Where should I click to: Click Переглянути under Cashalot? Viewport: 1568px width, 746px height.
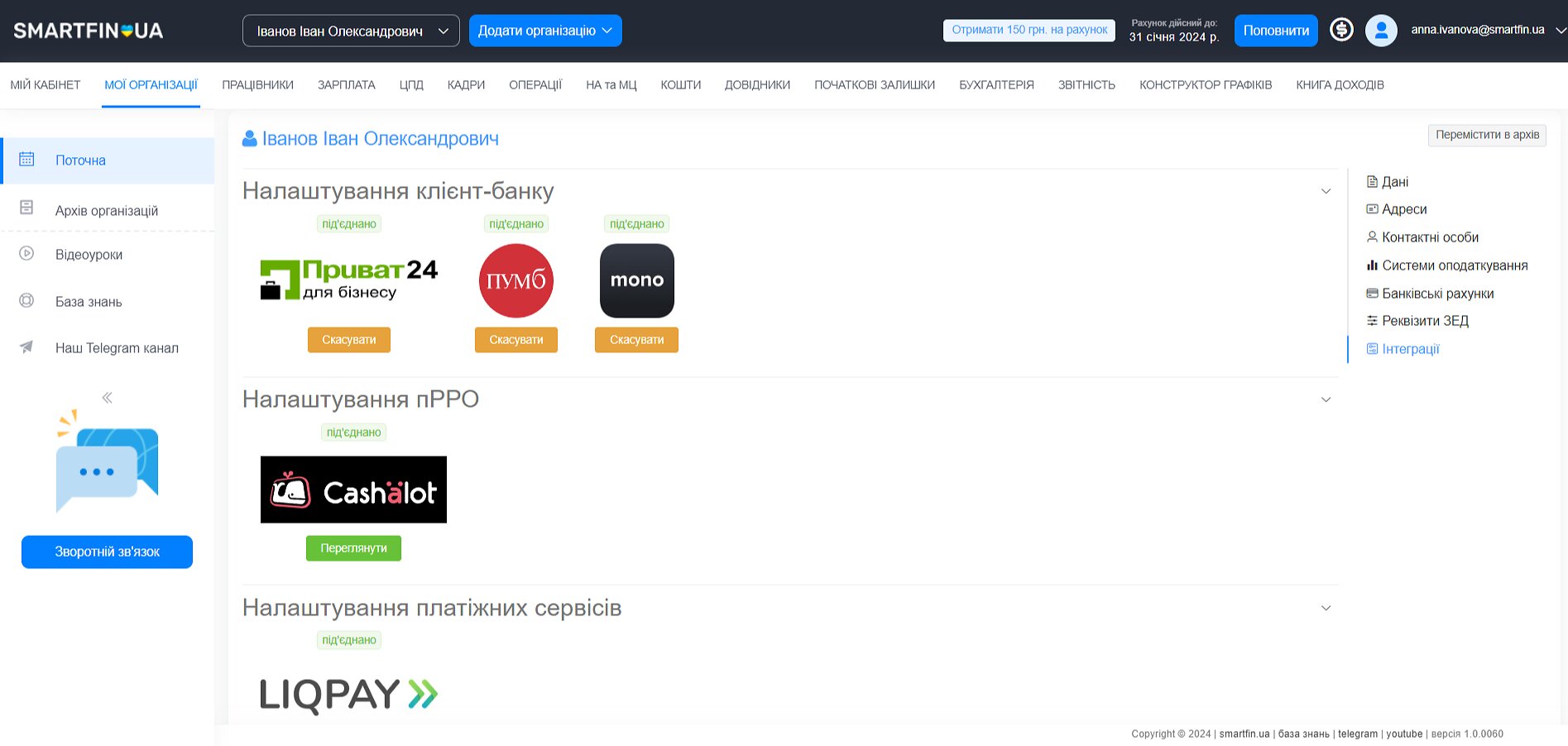point(353,548)
